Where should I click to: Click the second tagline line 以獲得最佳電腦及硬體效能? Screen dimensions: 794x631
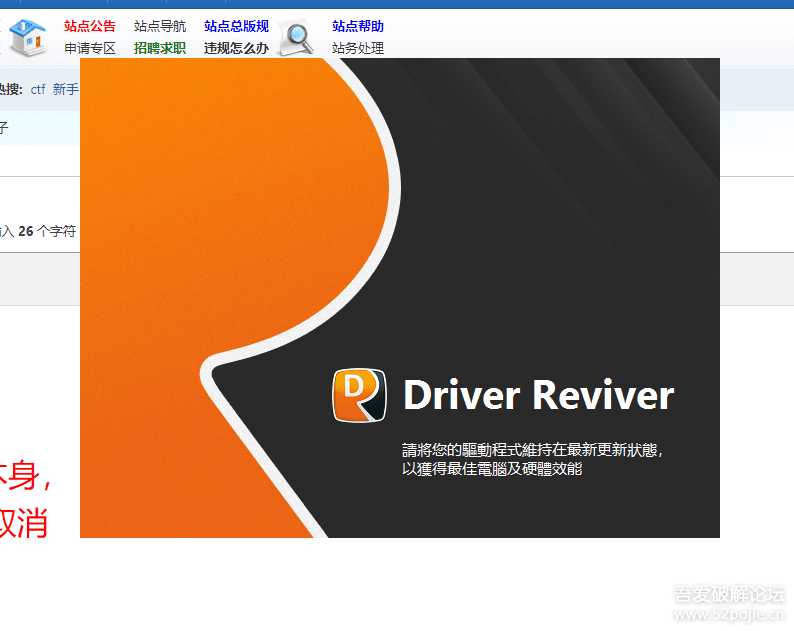(492, 468)
